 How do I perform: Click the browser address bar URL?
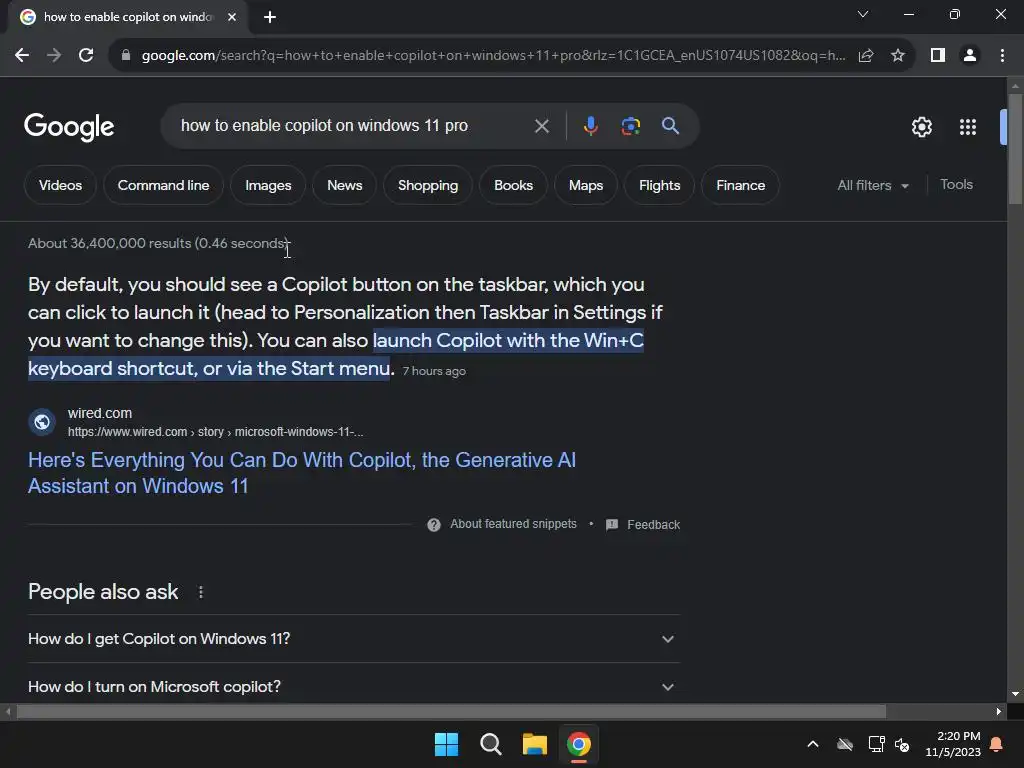pos(493,56)
